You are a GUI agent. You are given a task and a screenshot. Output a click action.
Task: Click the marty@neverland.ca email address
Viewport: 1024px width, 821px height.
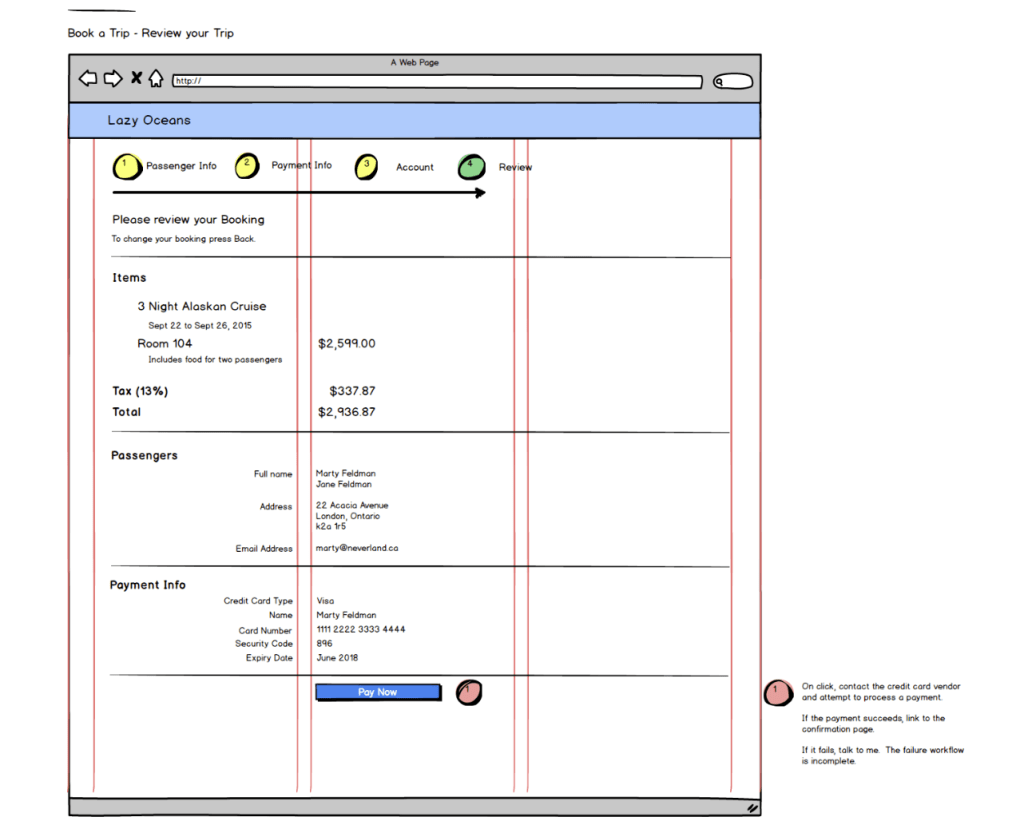tap(357, 548)
